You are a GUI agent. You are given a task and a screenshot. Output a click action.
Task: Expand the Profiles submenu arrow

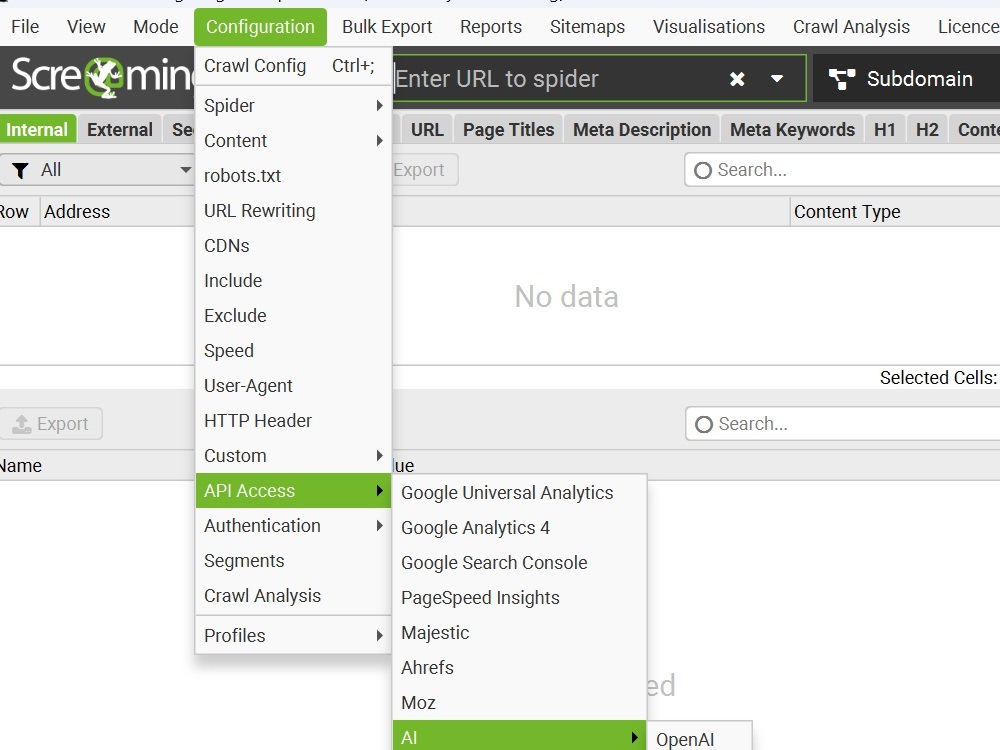point(379,635)
